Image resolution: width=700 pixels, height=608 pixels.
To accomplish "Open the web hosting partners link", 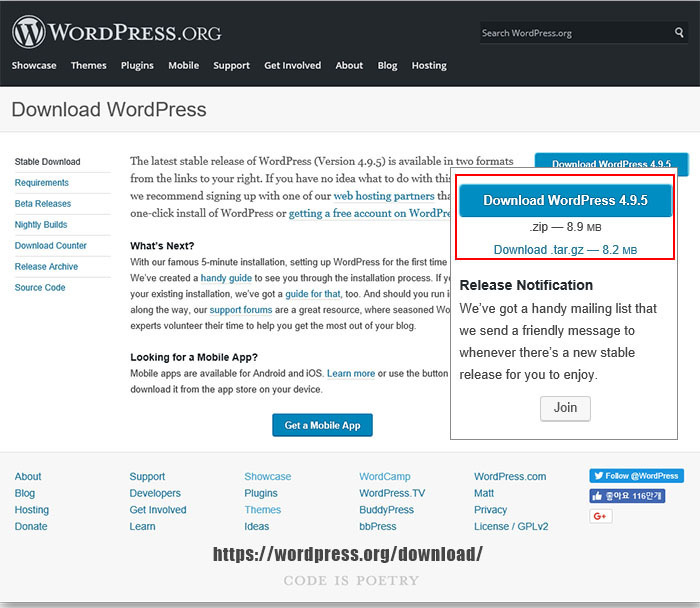I will point(384,196).
